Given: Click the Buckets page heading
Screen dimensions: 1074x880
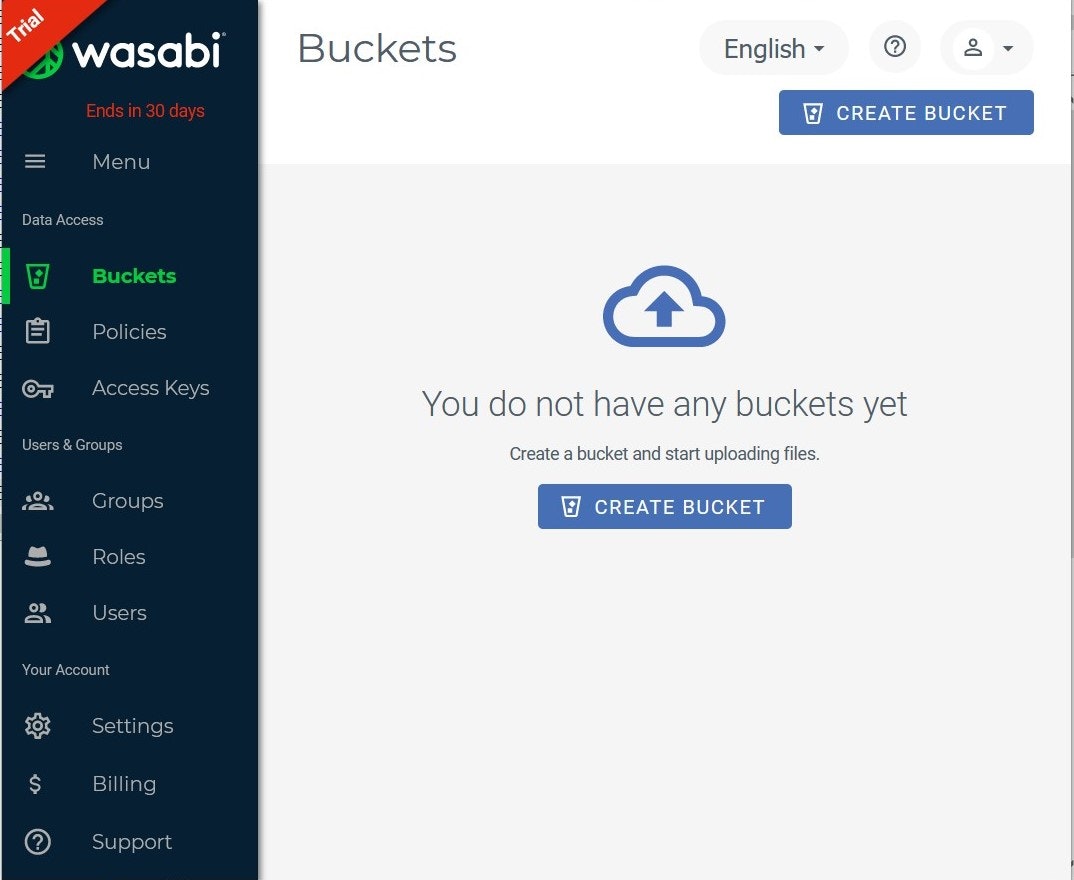Looking at the screenshot, I should point(377,49).
